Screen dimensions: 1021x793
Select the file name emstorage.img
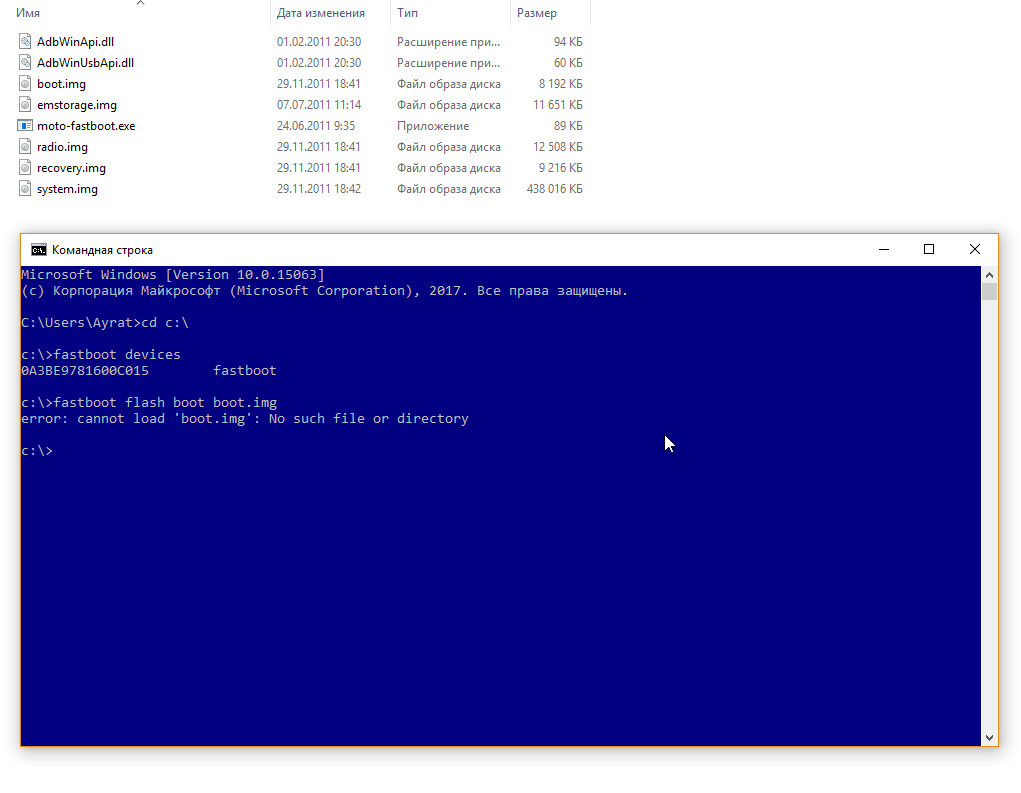point(77,105)
